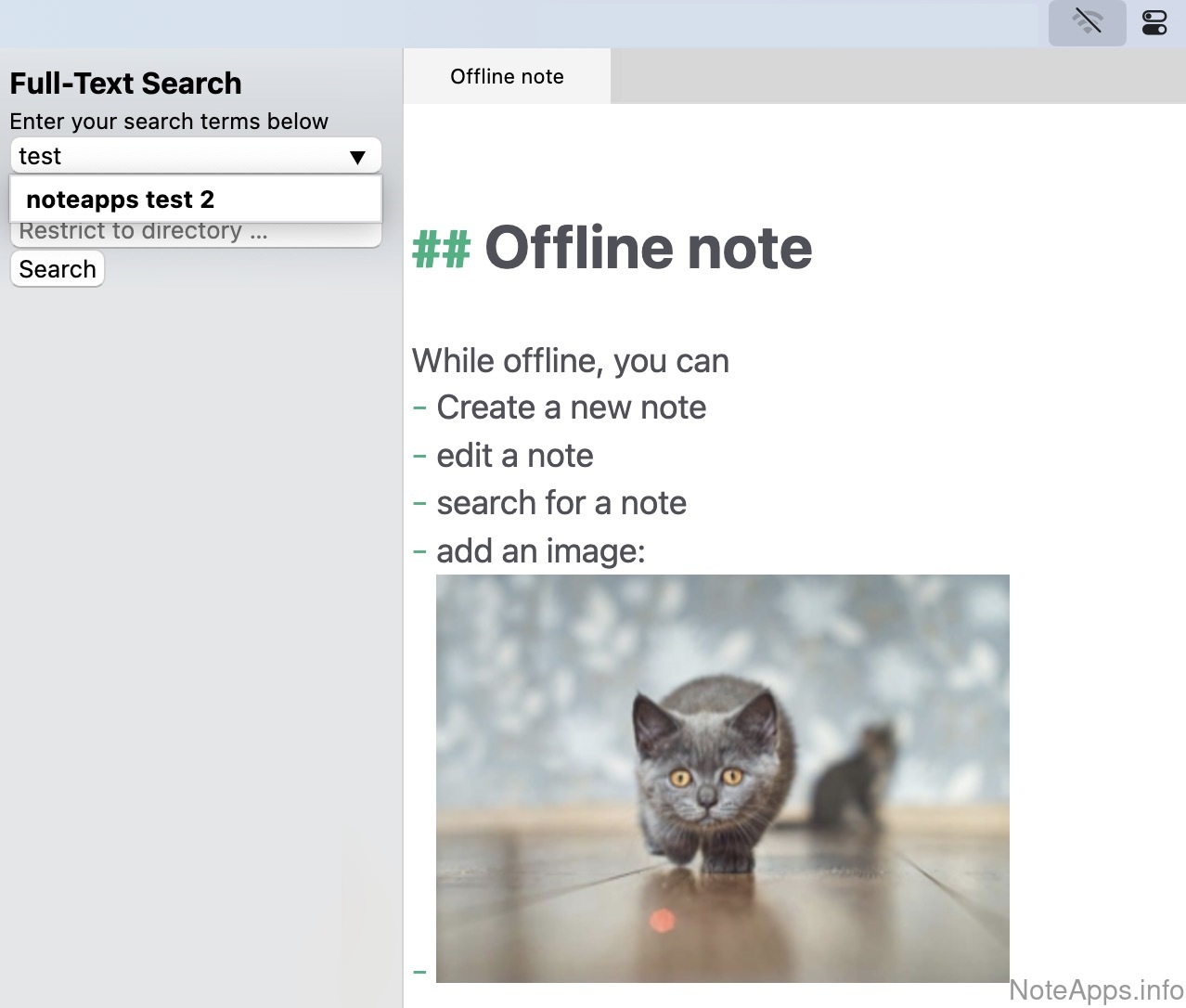This screenshot has height=1008, width=1186.
Task: Click the empty tab bar area
Action: point(896,76)
